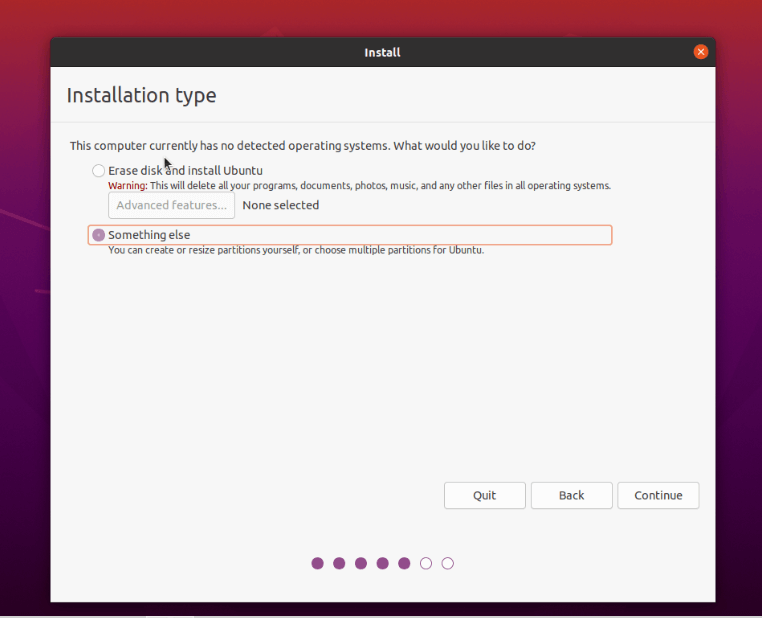Select the Something else radio button
The image size is (762, 618).
98,235
